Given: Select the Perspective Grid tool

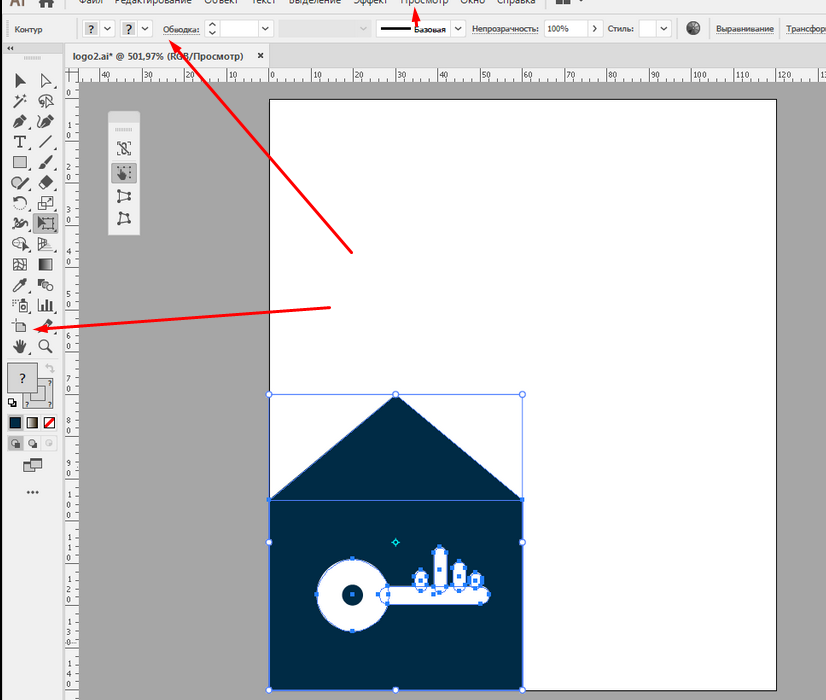Looking at the screenshot, I should point(45,244).
